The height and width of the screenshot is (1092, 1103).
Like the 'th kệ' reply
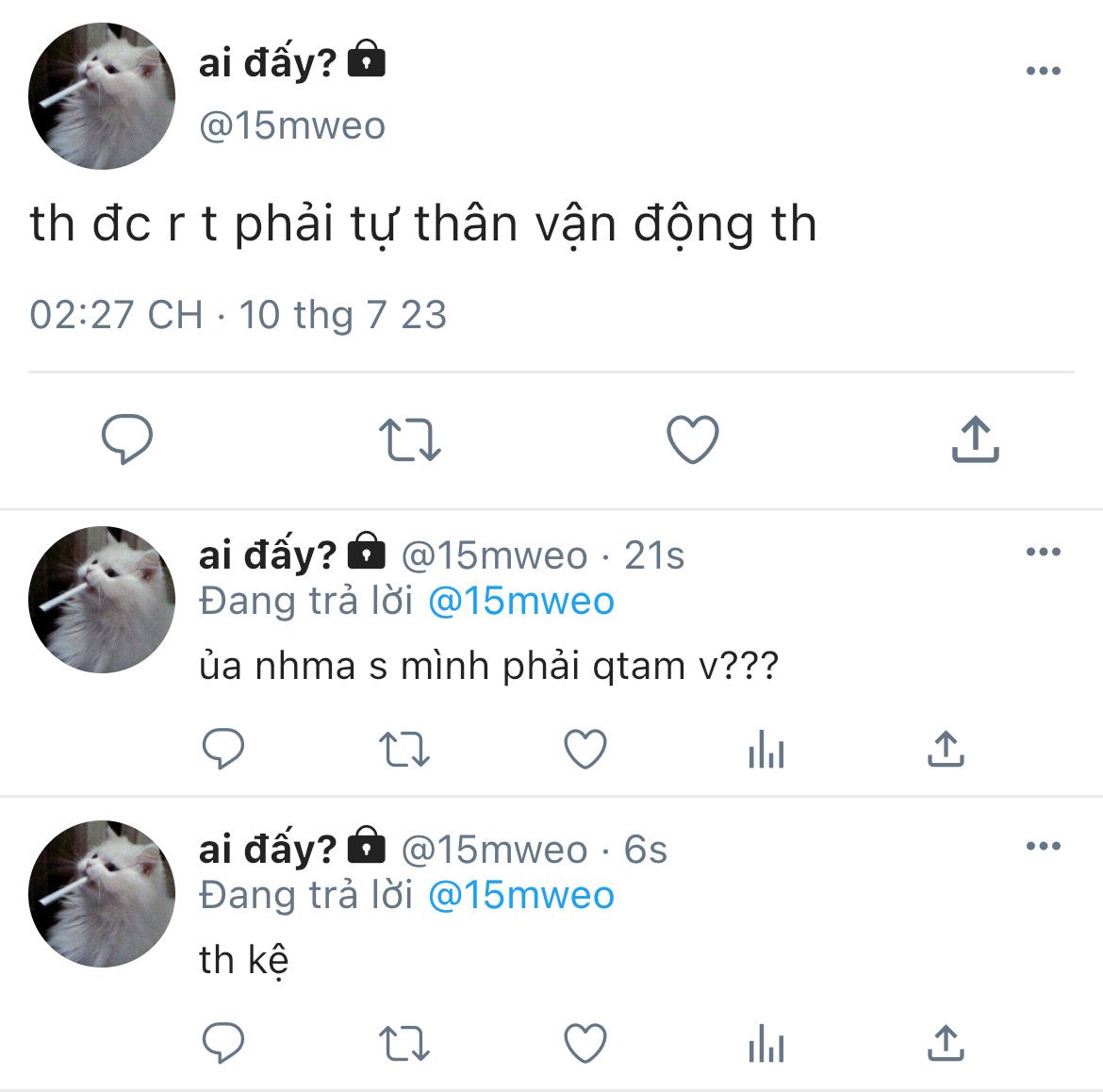tap(585, 1042)
